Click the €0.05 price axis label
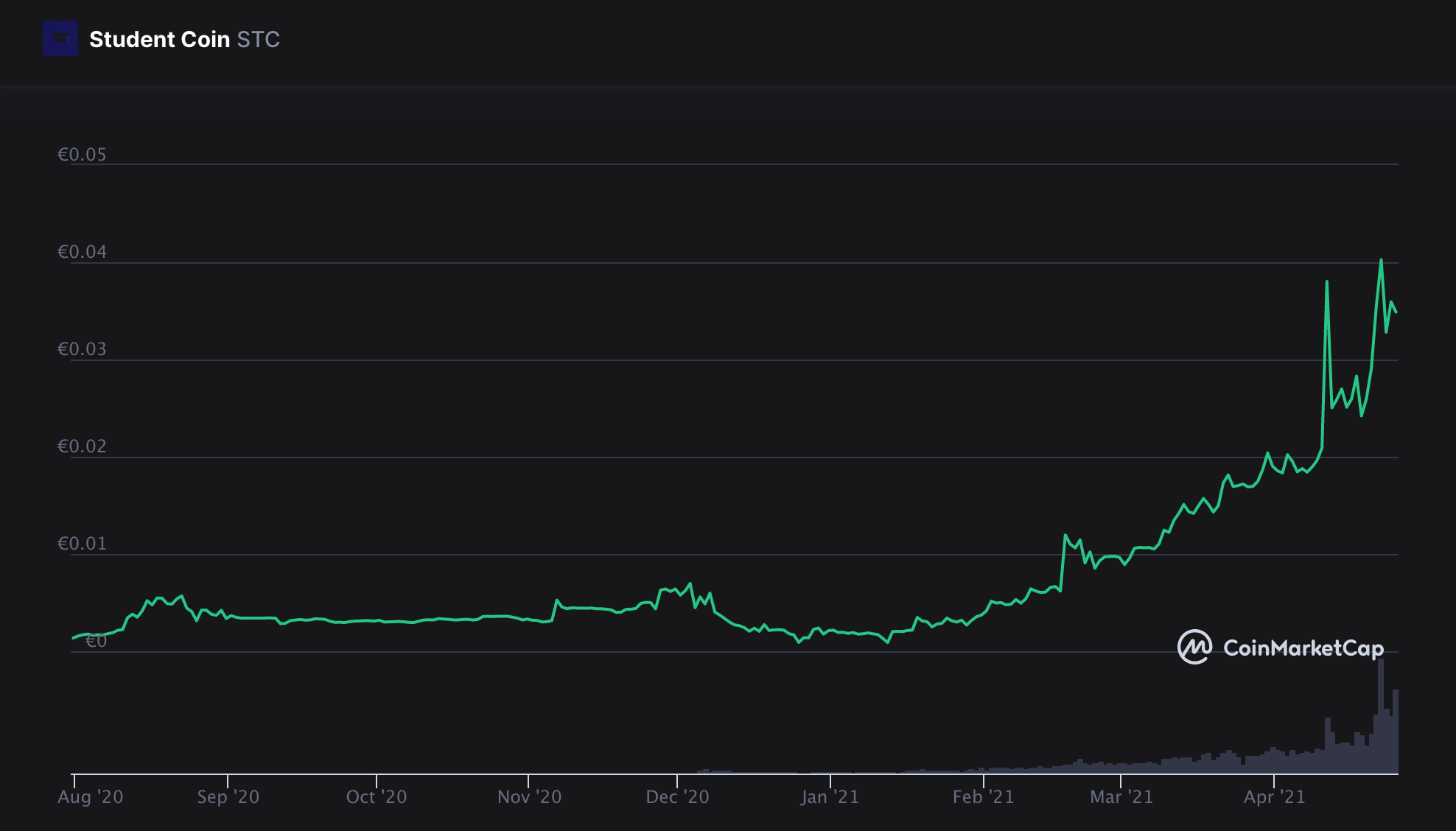The image size is (1456, 831). [x=82, y=155]
